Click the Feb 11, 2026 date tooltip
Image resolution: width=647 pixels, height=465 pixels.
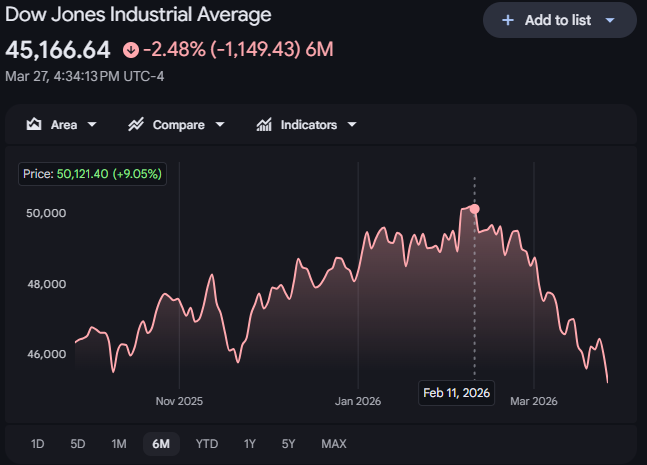456,393
